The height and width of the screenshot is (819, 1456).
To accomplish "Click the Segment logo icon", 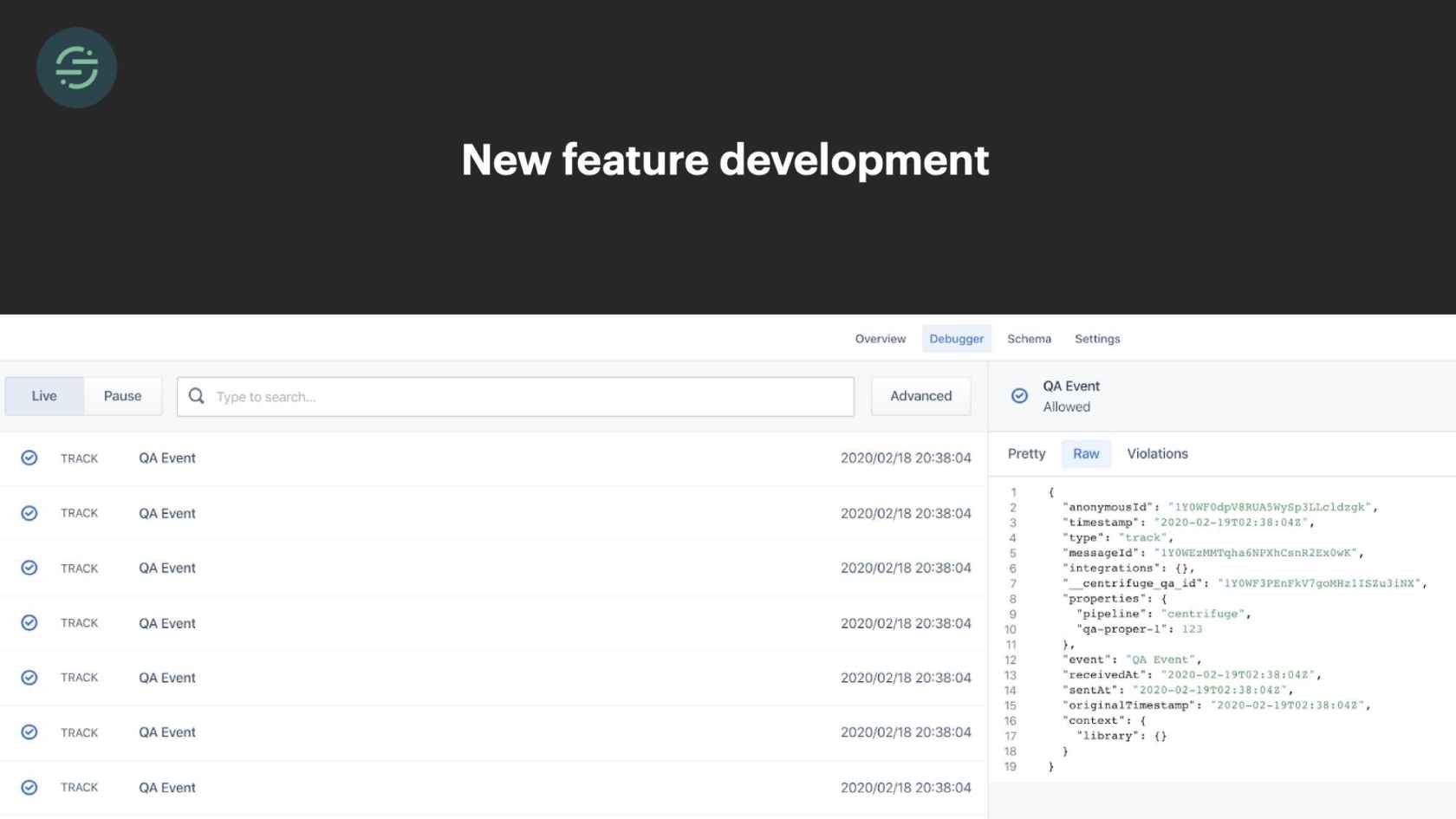I will tap(76, 68).
